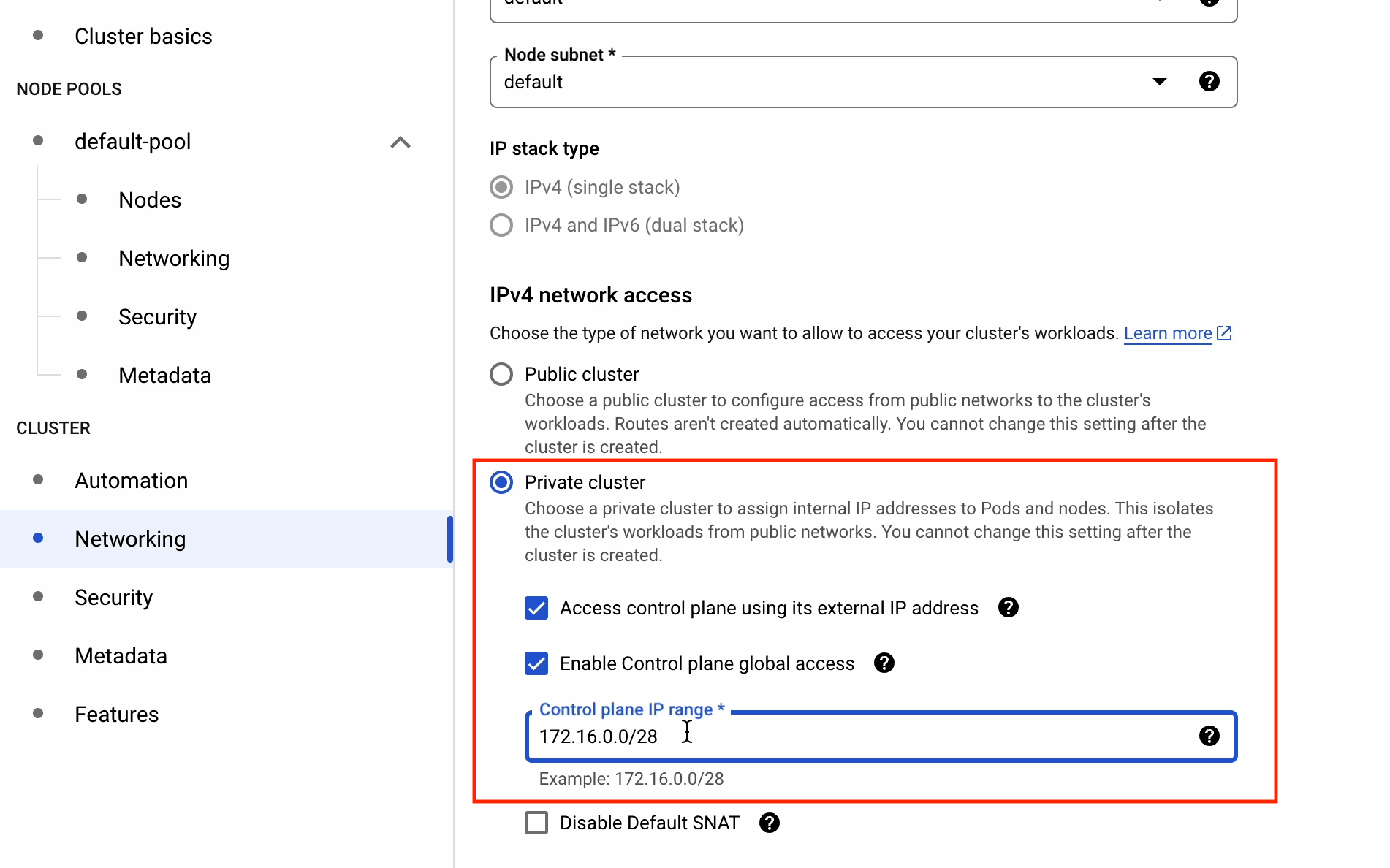
Task: Uncheck Enable Control plane global access
Action: (x=536, y=663)
